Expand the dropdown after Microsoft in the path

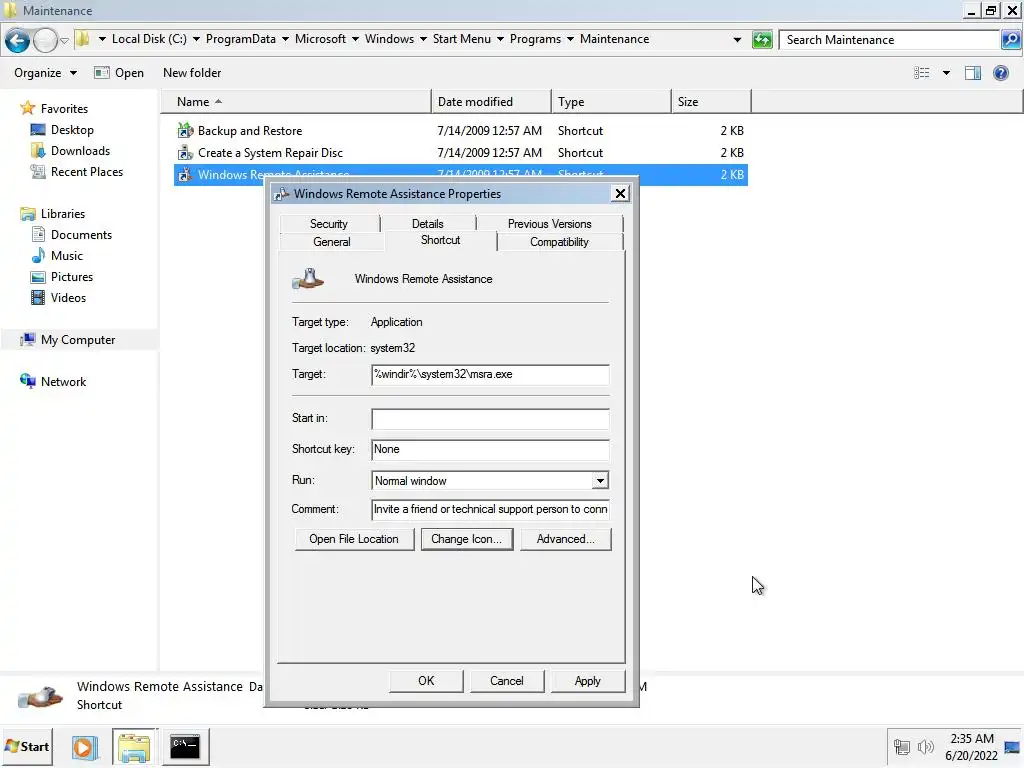(355, 39)
